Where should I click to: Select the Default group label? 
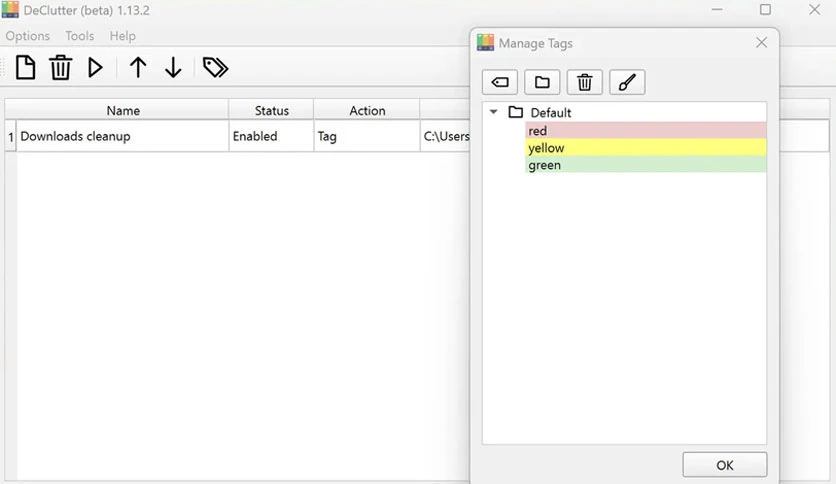[550, 112]
